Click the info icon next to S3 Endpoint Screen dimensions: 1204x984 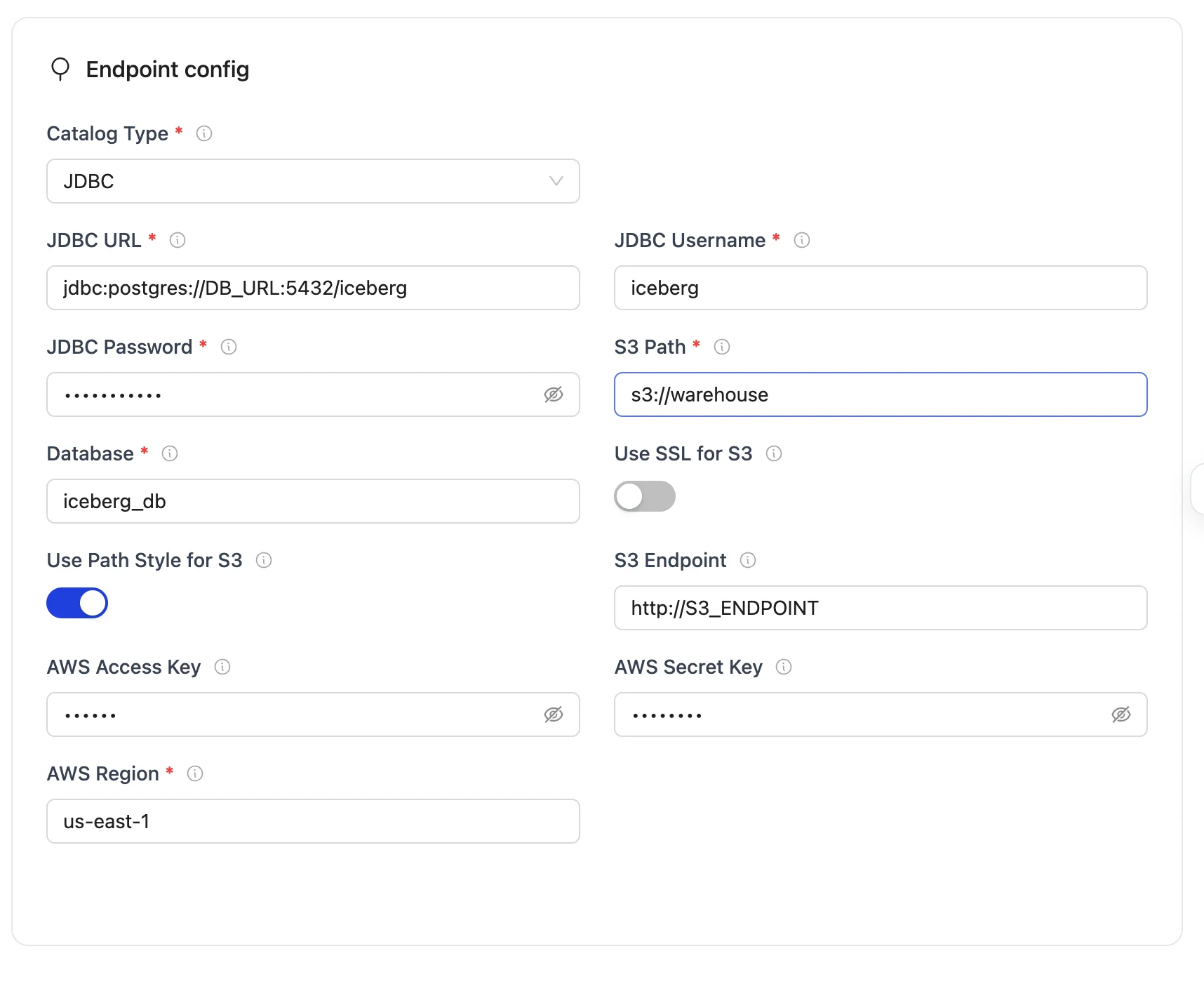tap(748, 560)
